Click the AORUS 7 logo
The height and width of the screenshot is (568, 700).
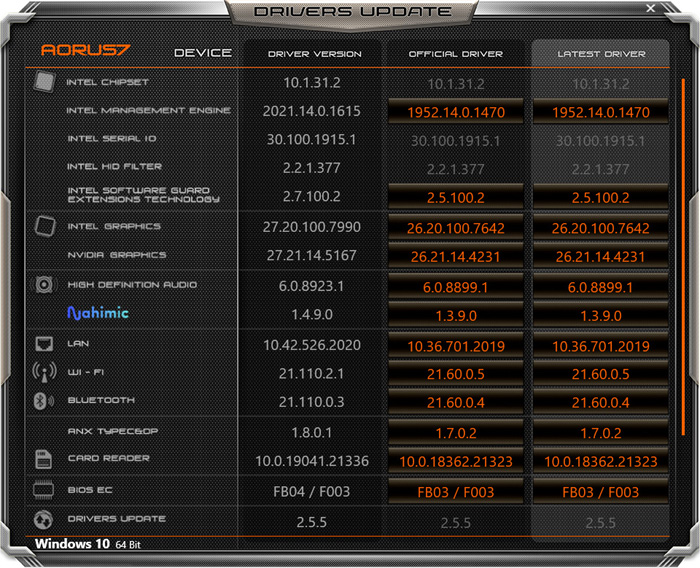click(86, 50)
